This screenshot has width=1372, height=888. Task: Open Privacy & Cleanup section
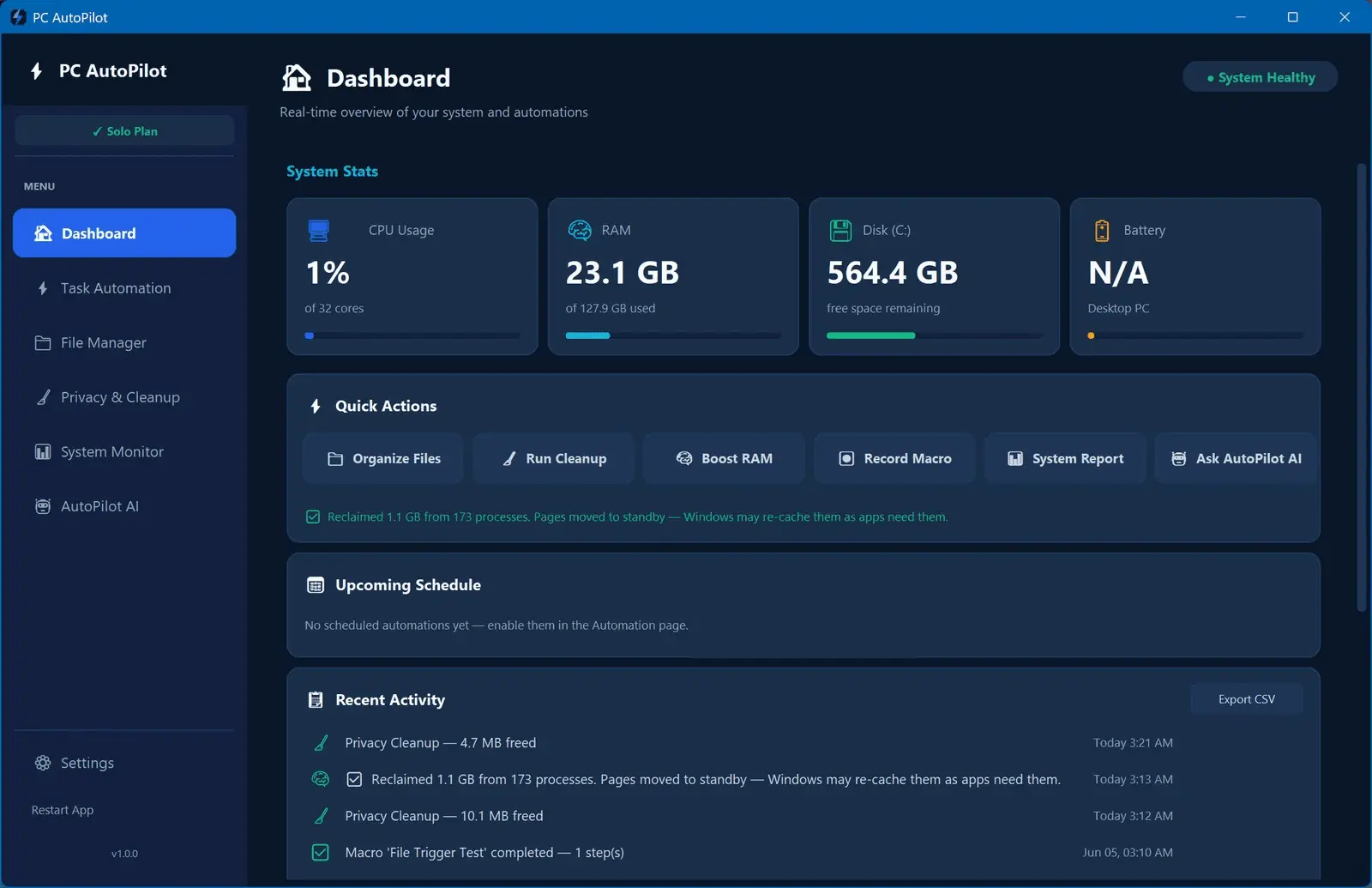click(x=124, y=397)
